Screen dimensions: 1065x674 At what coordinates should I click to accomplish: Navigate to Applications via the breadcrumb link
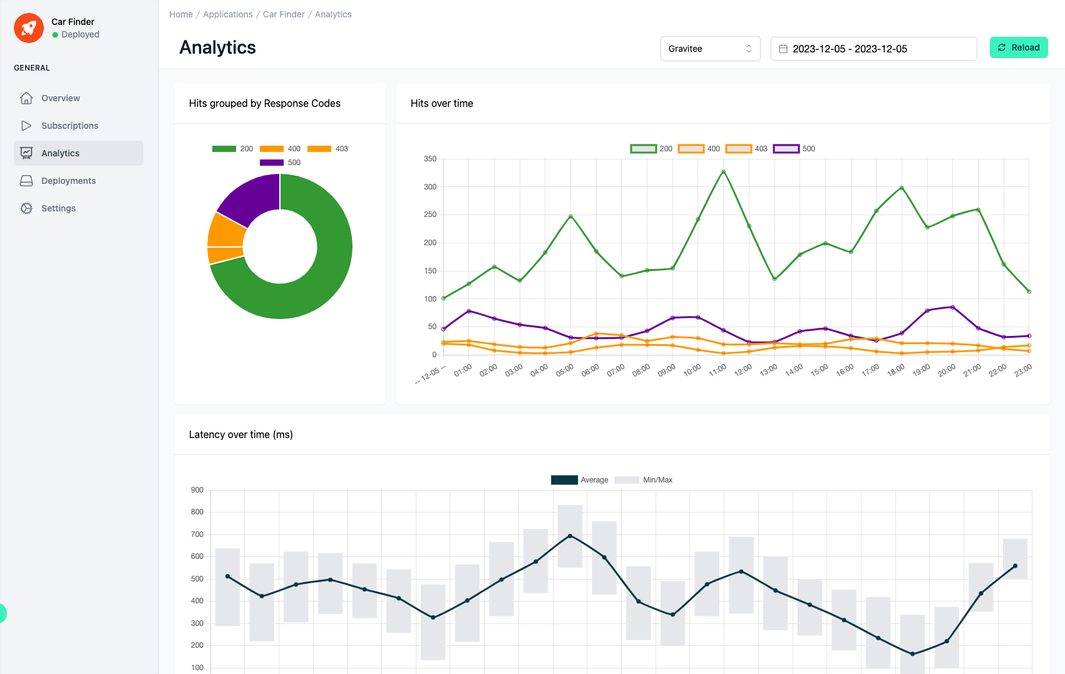point(228,14)
